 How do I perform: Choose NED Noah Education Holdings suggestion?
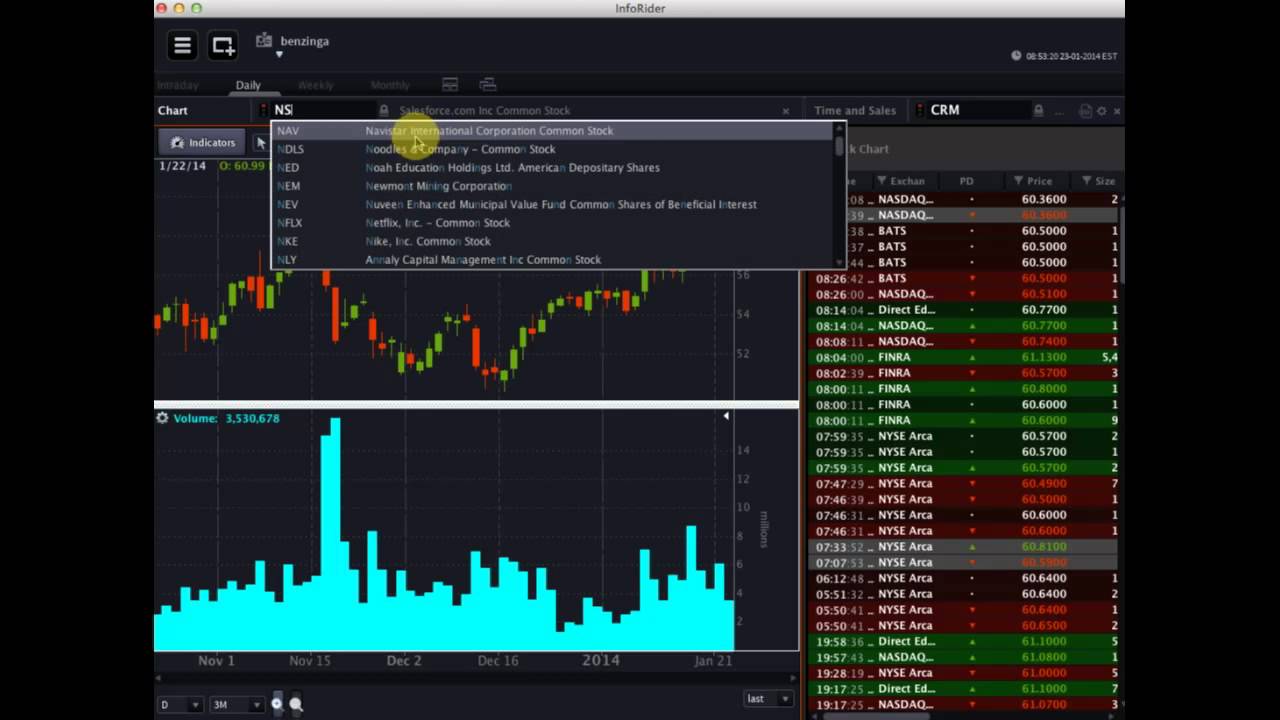553,168
